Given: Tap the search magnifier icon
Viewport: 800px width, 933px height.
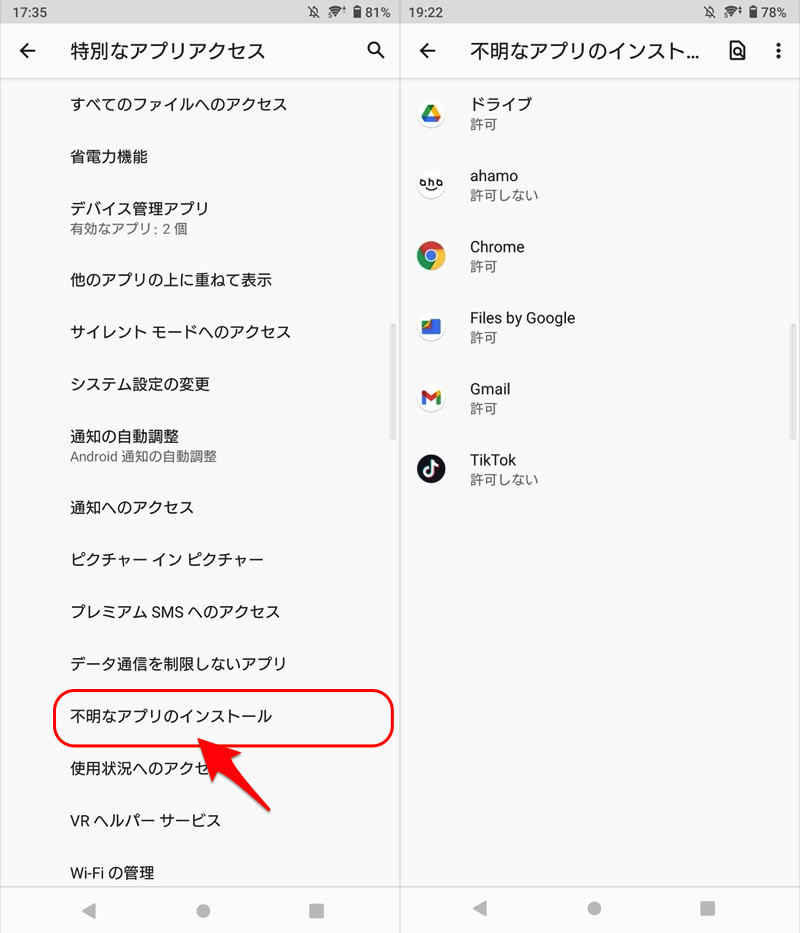Looking at the screenshot, I should tap(376, 51).
